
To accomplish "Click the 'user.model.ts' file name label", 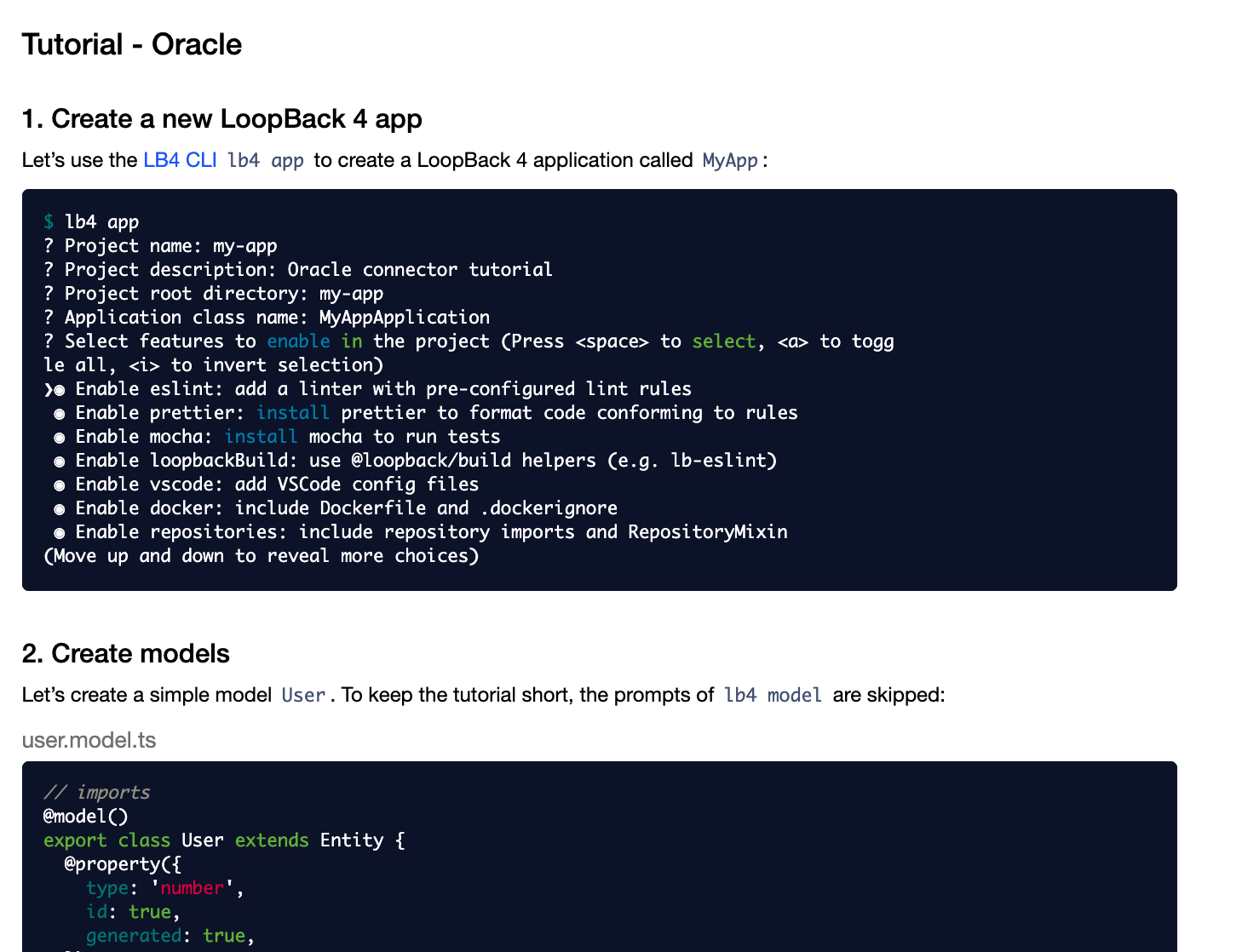I will (89, 739).
